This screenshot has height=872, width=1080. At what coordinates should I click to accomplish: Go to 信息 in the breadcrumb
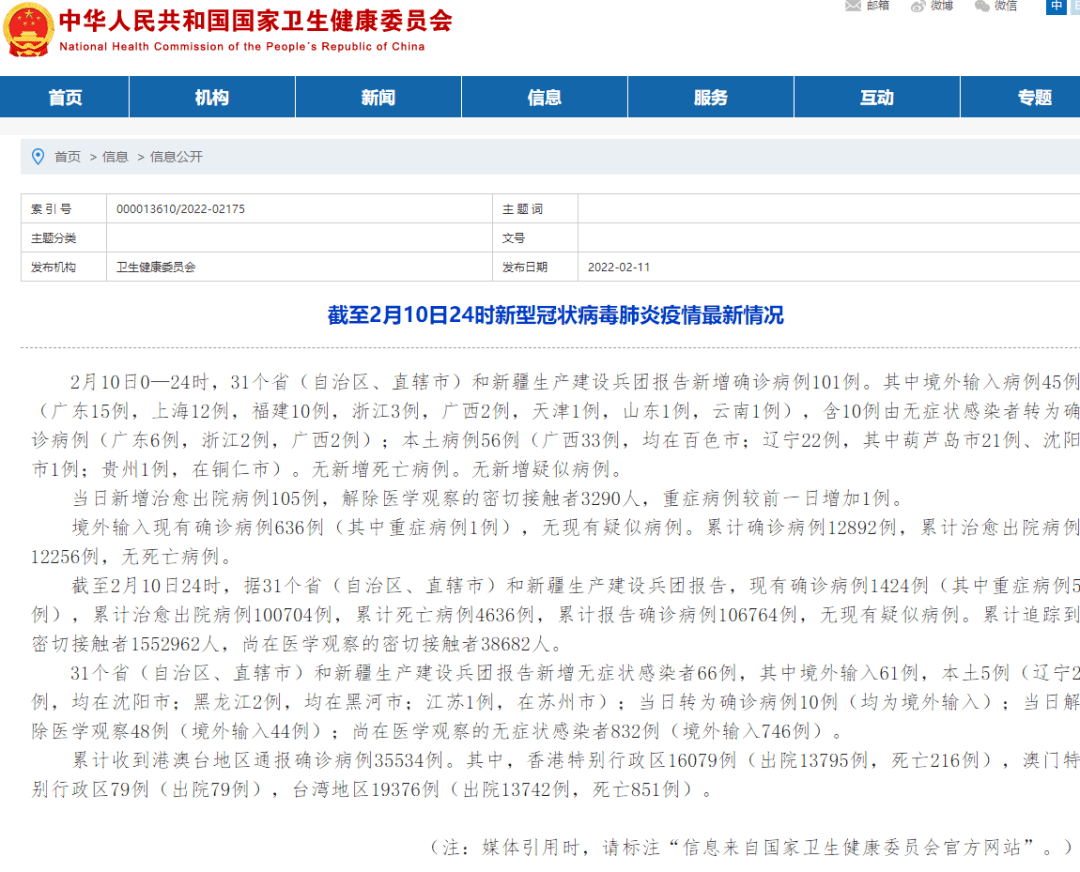coord(115,157)
